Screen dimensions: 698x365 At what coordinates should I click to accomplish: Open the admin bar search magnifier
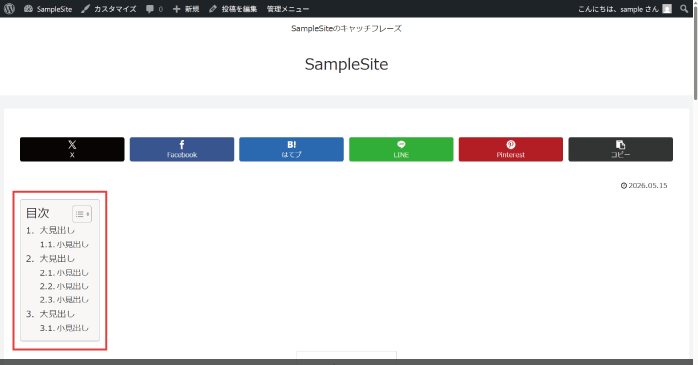684,9
